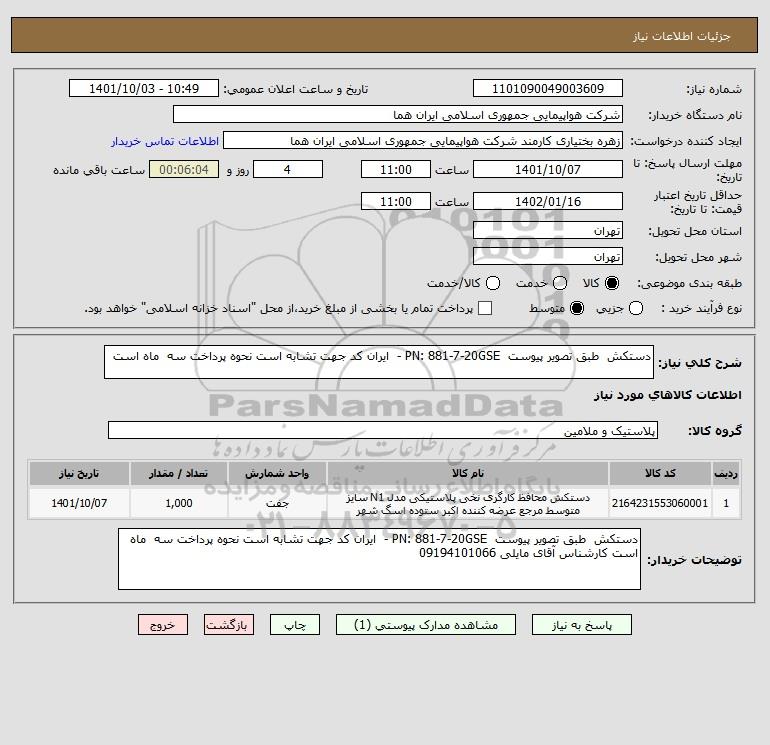Select the کالا radio button
The width and height of the screenshot is (770, 745).
point(612,283)
